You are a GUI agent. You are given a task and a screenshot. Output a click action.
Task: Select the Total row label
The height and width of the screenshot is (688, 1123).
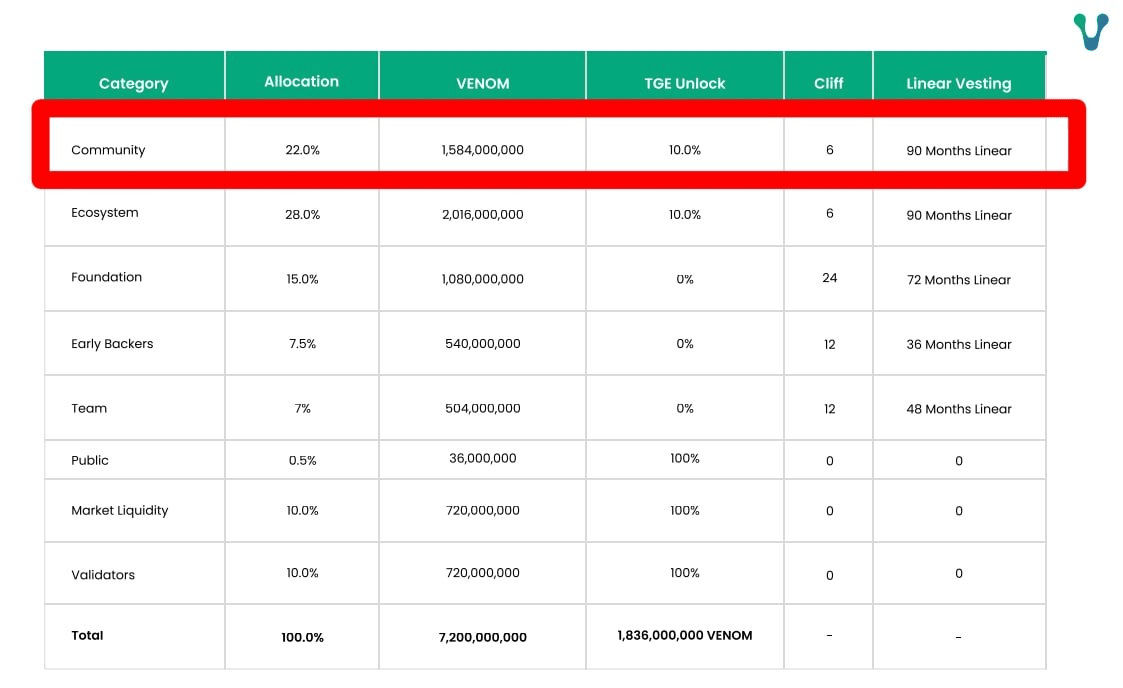87,635
